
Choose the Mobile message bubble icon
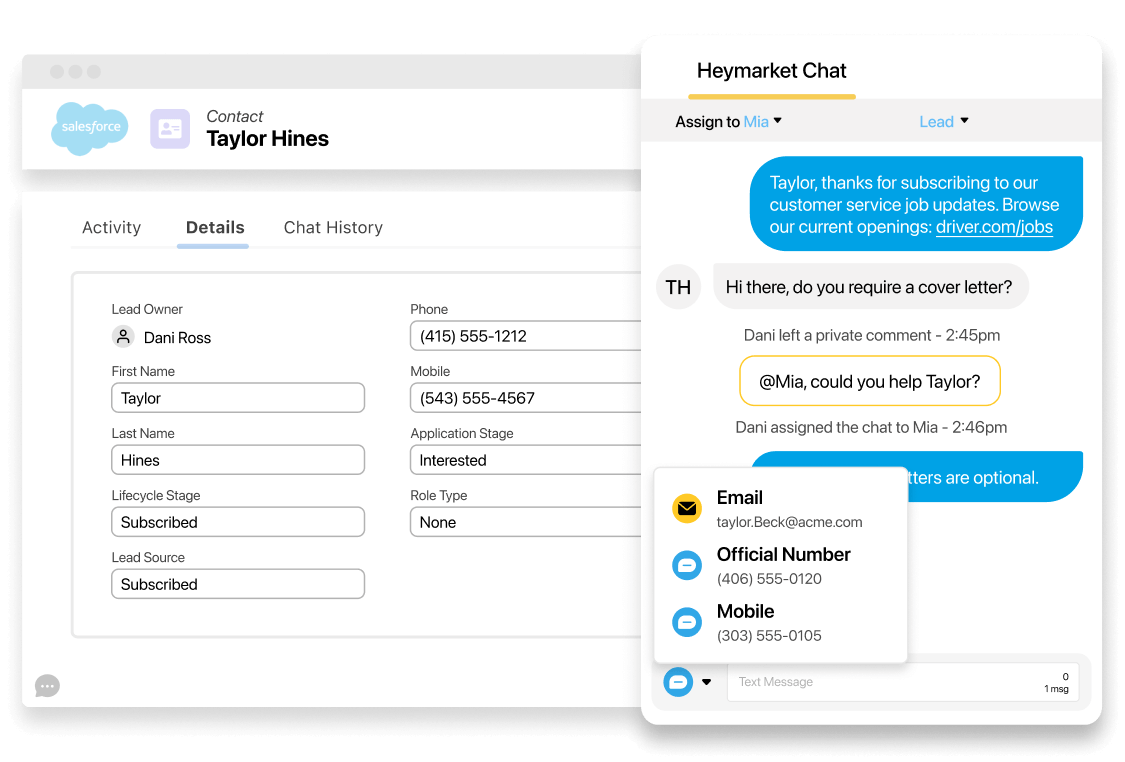coord(686,622)
